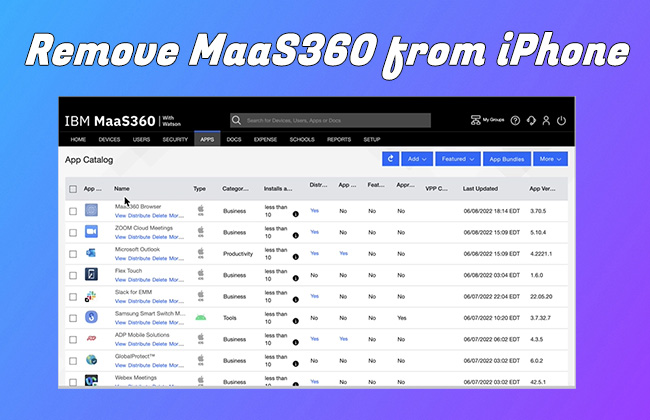Click Delete link for GlobalProtect
Viewport: 650px width, 420px height.
pyautogui.click(x=159, y=365)
